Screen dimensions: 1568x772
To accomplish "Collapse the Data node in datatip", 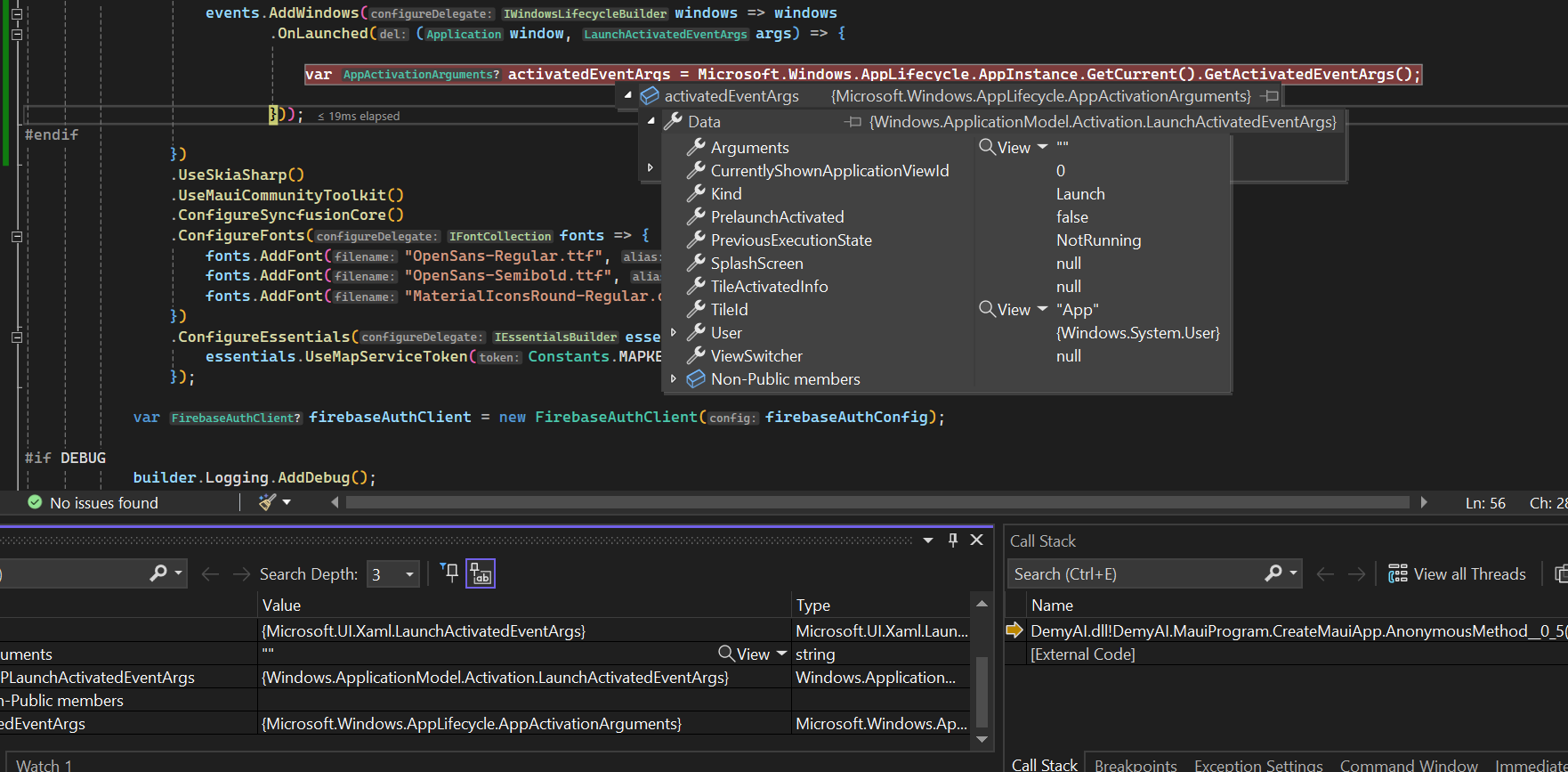I will pyautogui.click(x=651, y=121).
